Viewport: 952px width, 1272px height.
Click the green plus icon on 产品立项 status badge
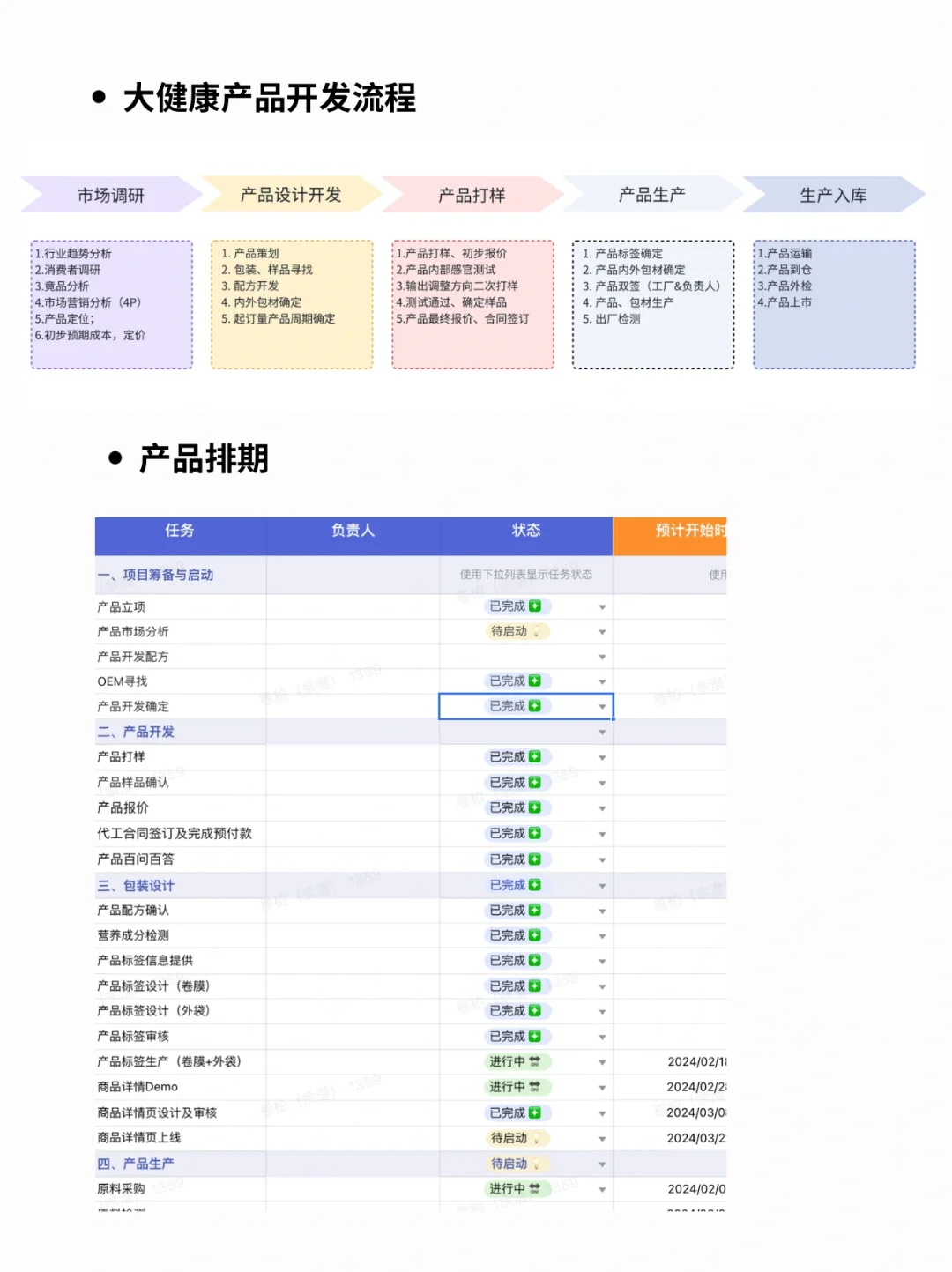tap(535, 606)
